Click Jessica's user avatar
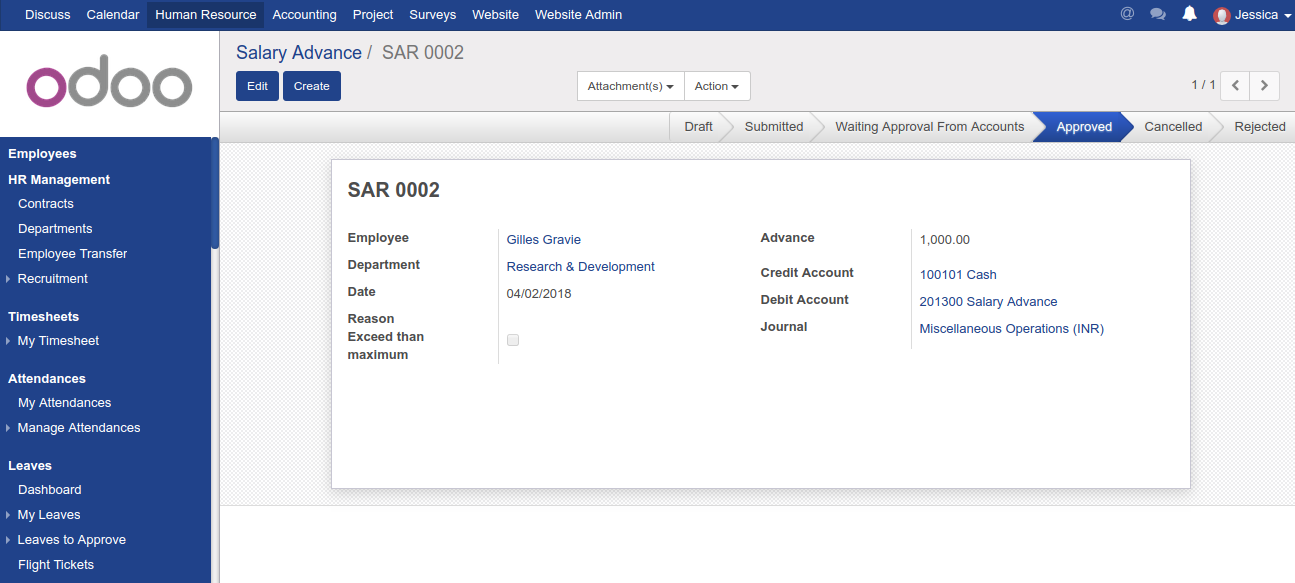Screen dimensions: 1295x583 1221,15
